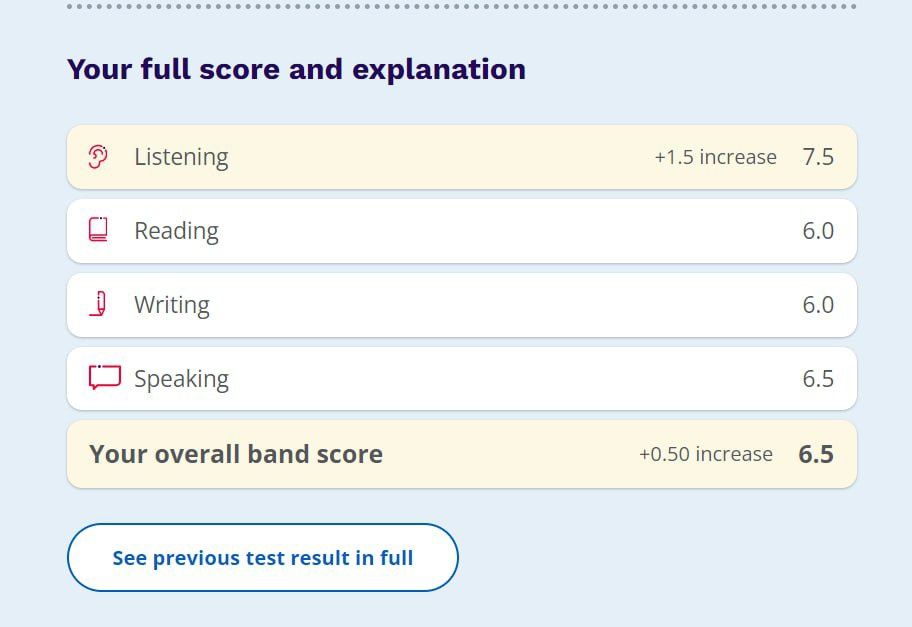
Task: Click the Your full score and explanation heading
Action: (x=296, y=69)
